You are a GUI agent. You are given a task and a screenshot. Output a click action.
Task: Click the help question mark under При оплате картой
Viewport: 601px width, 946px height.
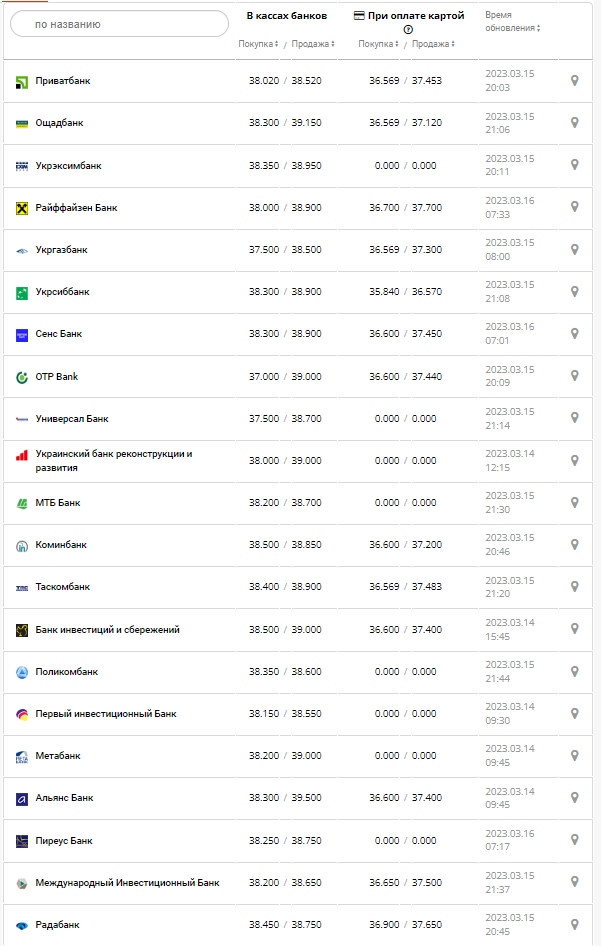[x=408, y=30]
